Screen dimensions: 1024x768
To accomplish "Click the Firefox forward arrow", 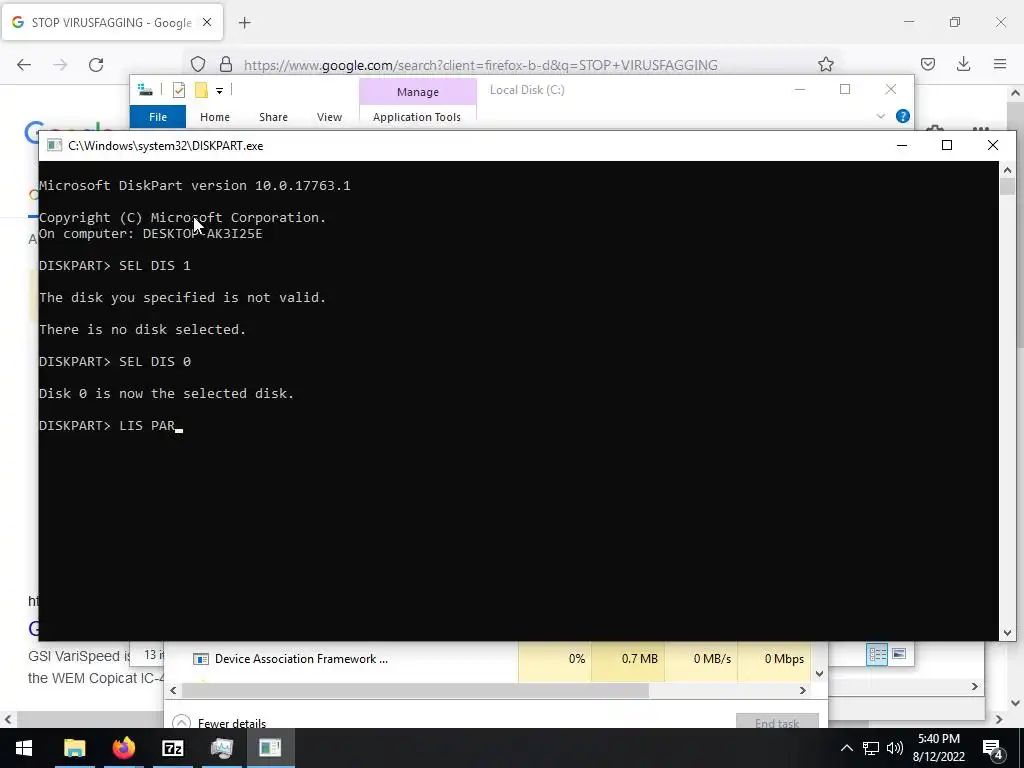I will tap(60, 64).
